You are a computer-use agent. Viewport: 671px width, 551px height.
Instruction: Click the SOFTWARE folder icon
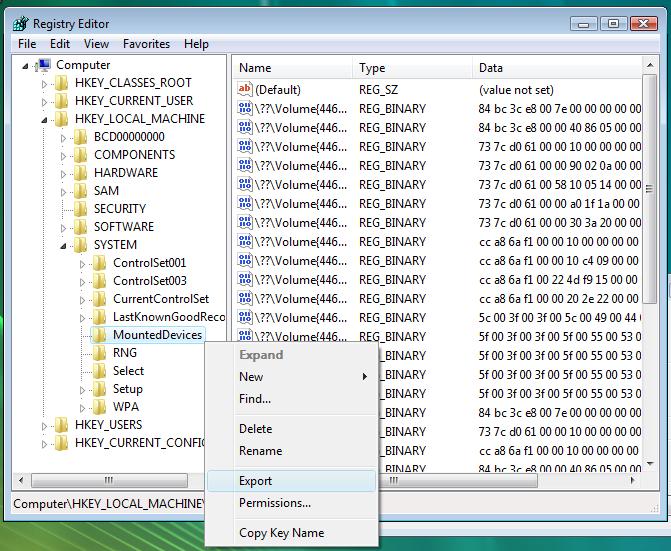point(80,227)
